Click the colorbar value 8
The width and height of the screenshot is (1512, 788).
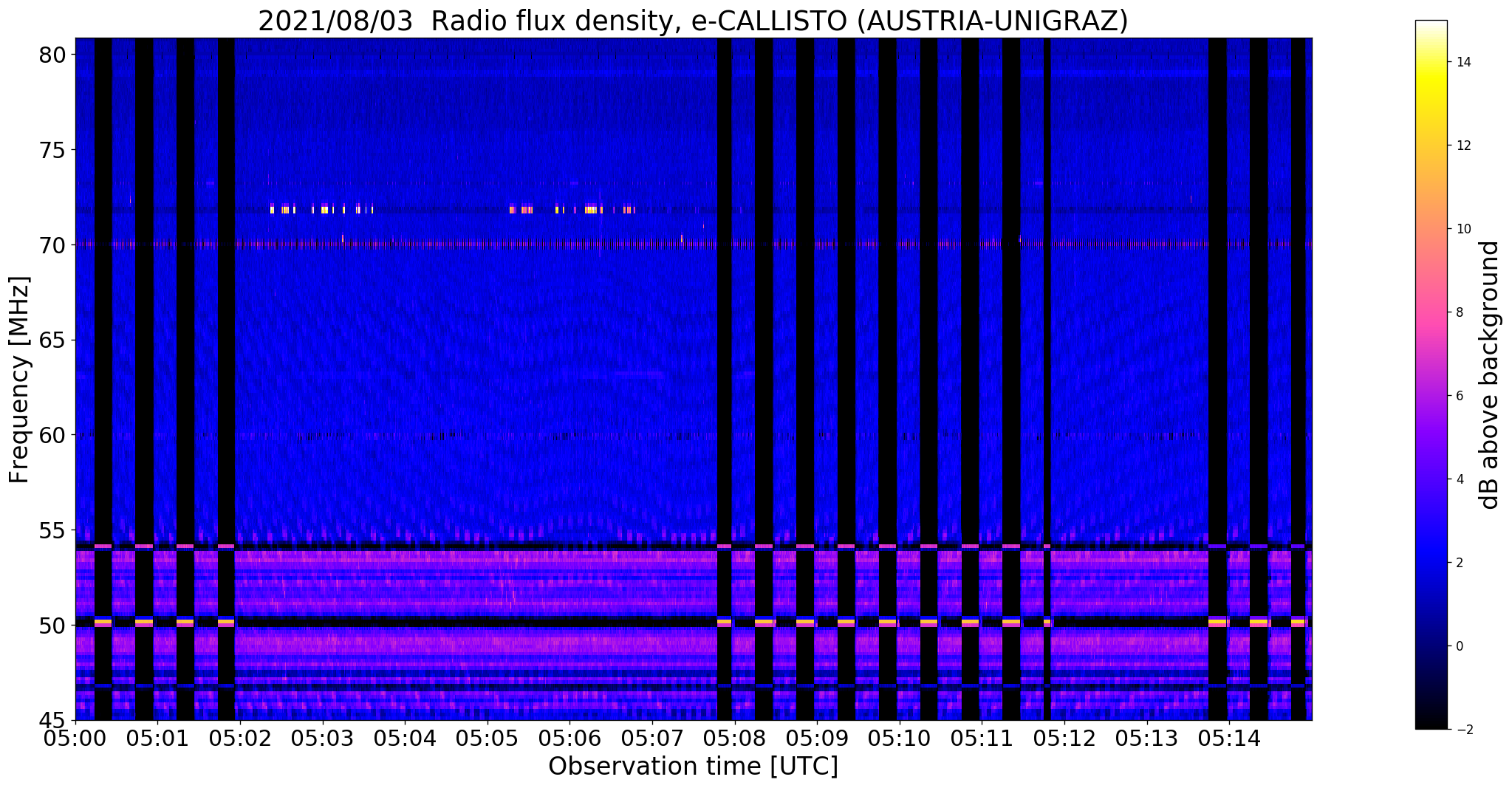point(1459,312)
